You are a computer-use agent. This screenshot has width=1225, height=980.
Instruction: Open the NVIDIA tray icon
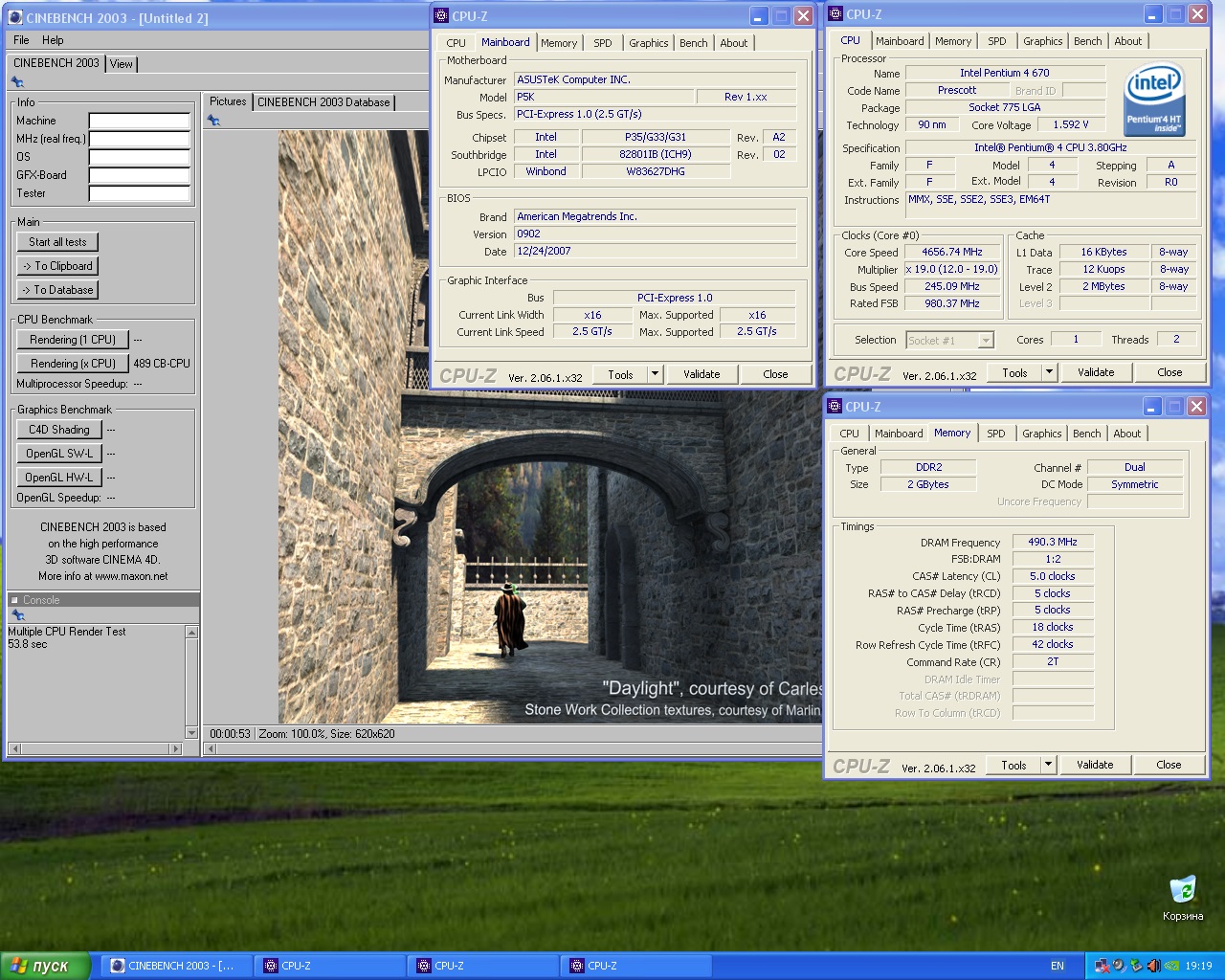(x=1171, y=966)
